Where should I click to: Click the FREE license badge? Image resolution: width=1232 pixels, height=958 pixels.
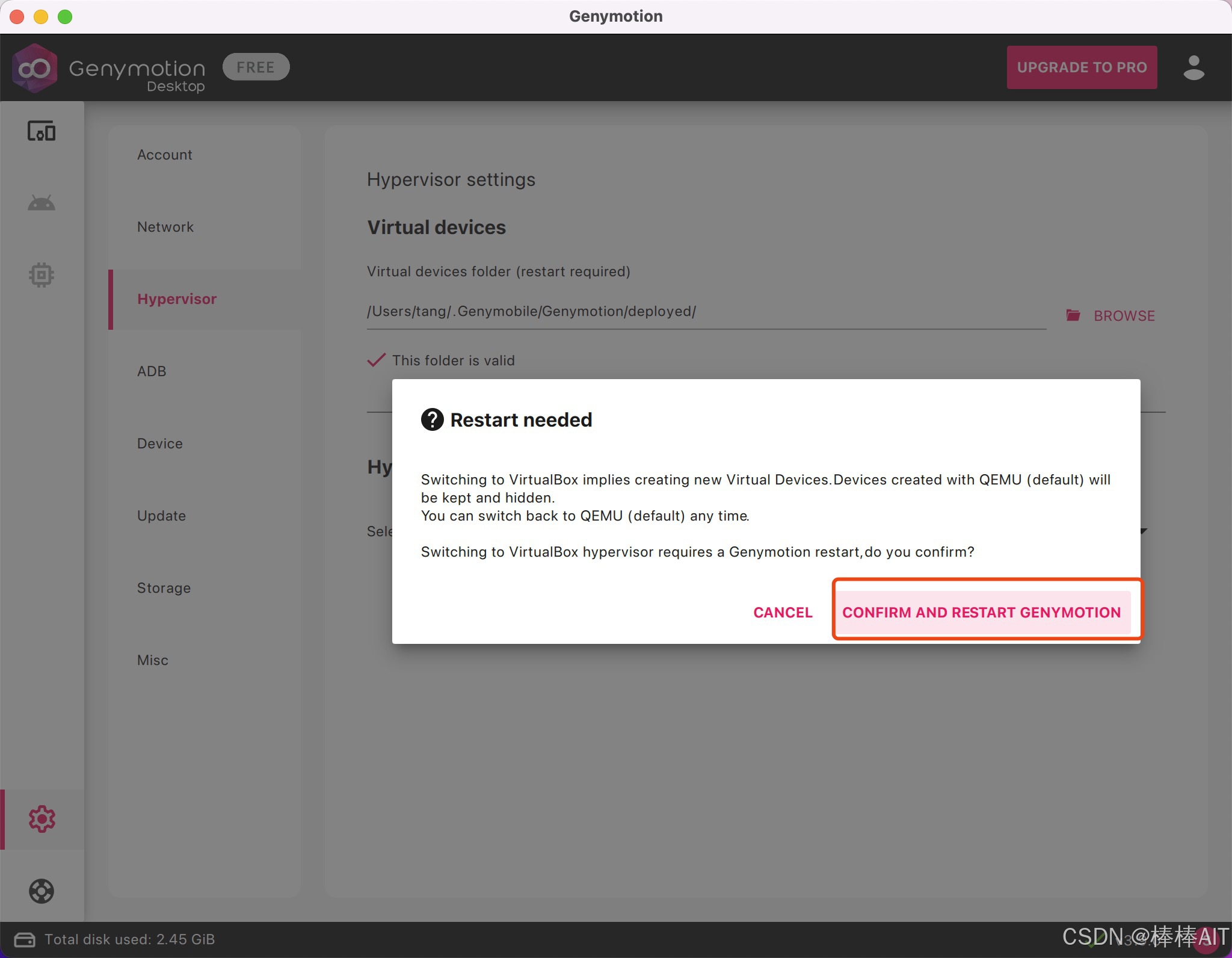click(256, 67)
